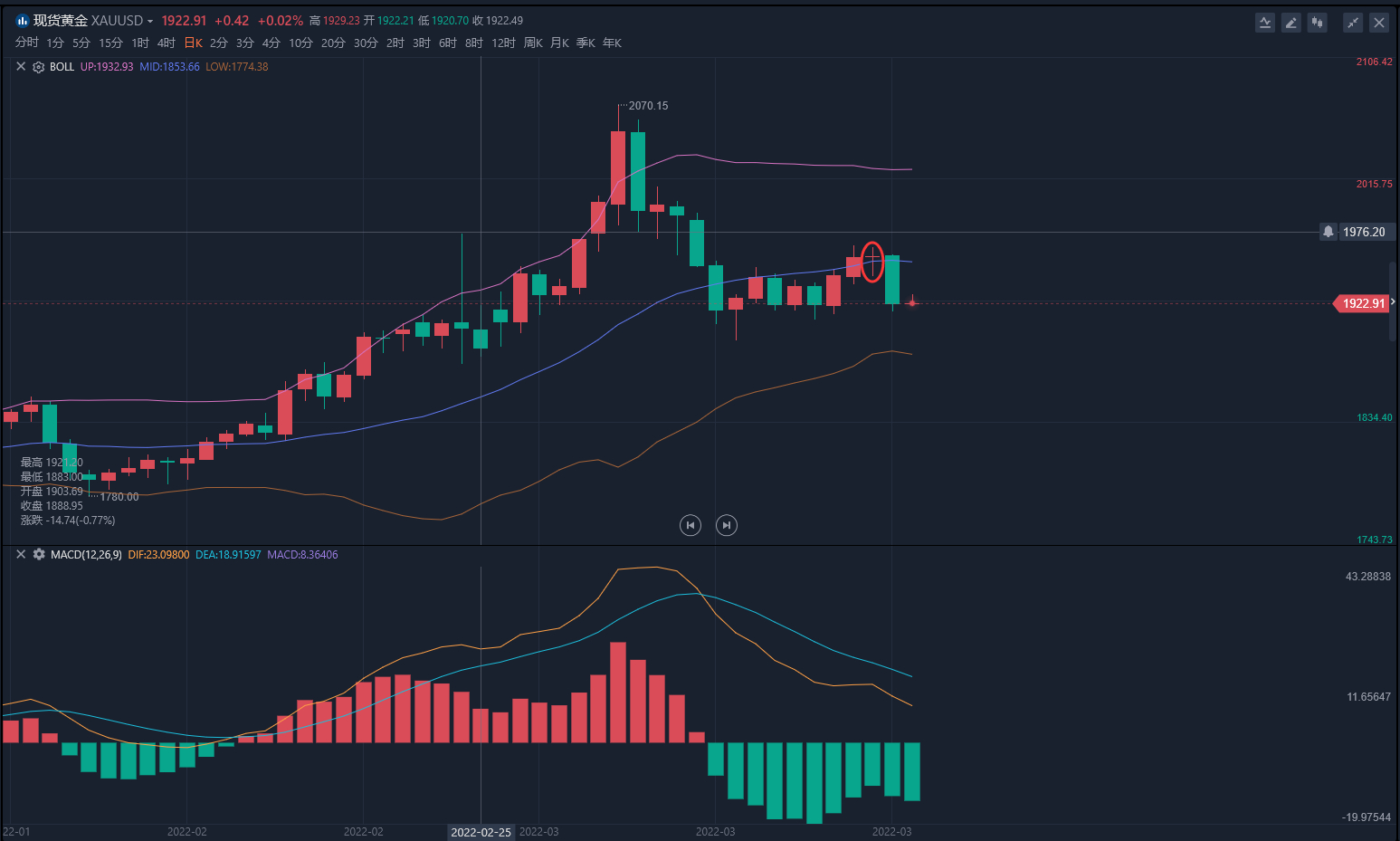Screen dimensions: 1400x841
Task: Click the blue chart logo beside 现货黄金
Action: pos(23,20)
